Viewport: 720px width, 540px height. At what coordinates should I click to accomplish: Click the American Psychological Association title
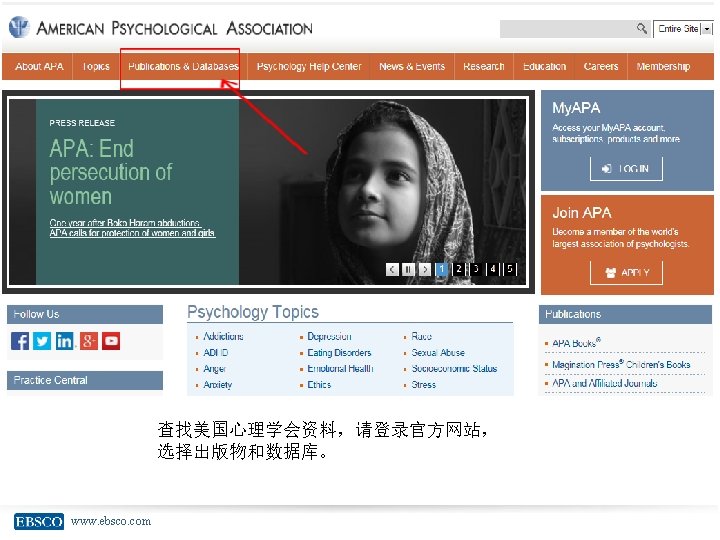click(x=174, y=28)
